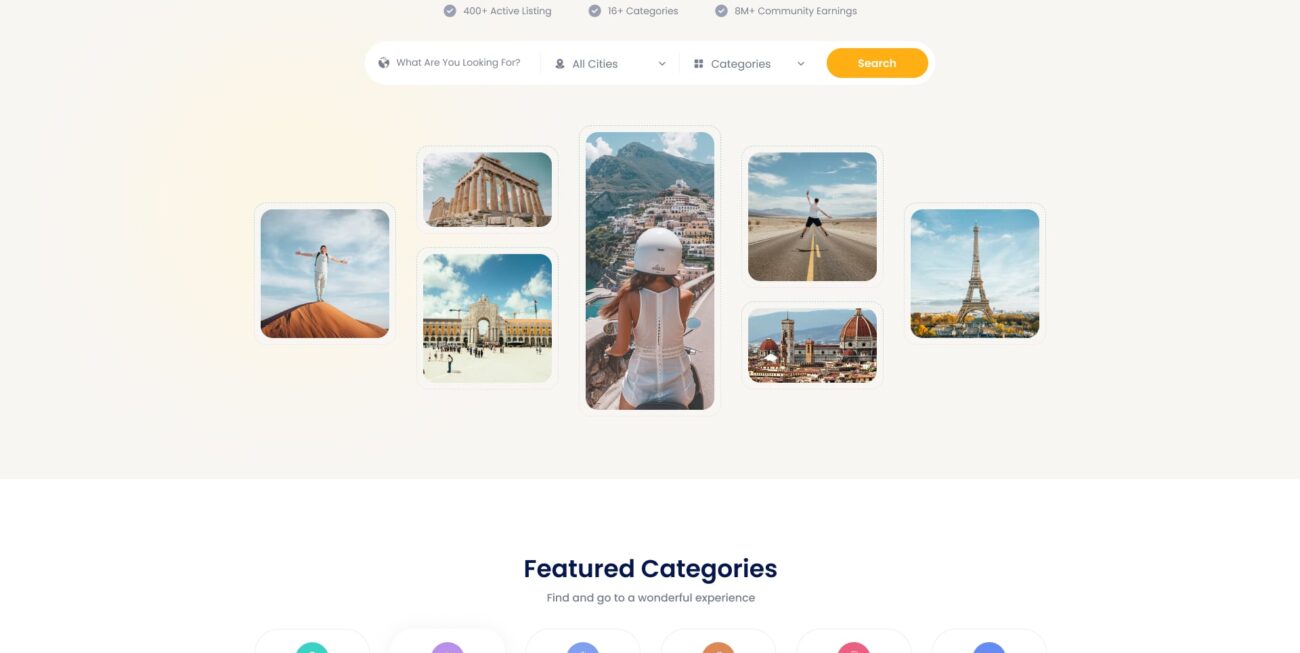Click the checkmark icon next to 16+ Categories
This screenshot has height=653, width=1300.
pyautogui.click(x=595, y=11)
